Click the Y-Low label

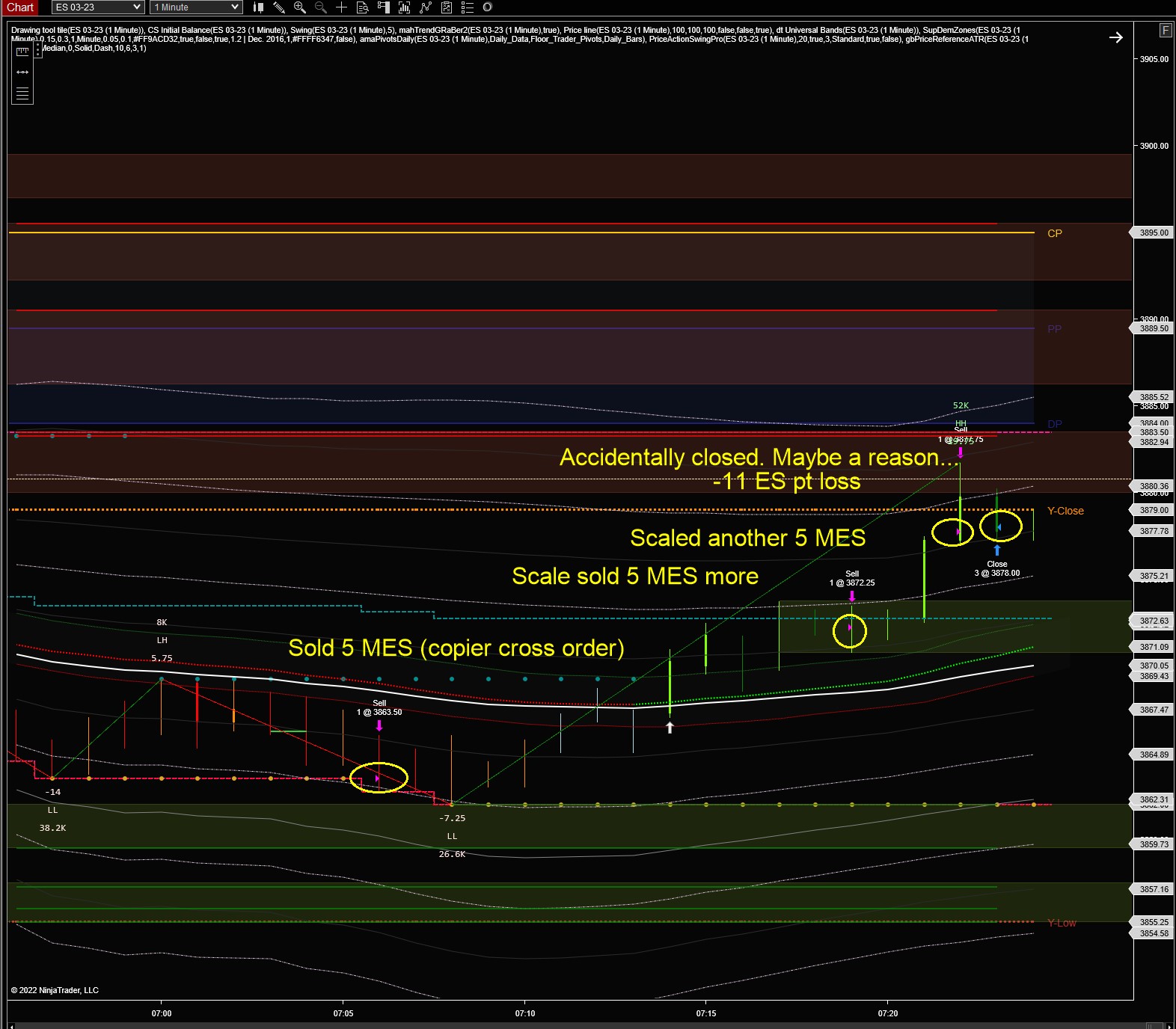point(1062,923)
